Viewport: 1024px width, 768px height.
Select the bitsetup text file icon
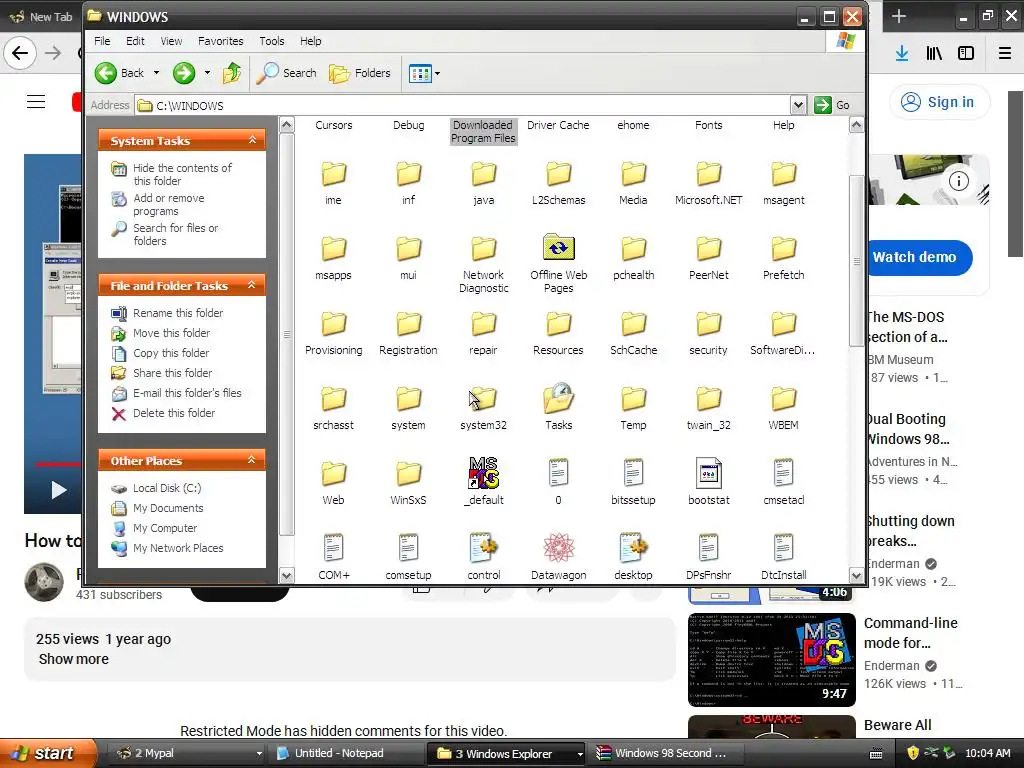click(633, 473)
